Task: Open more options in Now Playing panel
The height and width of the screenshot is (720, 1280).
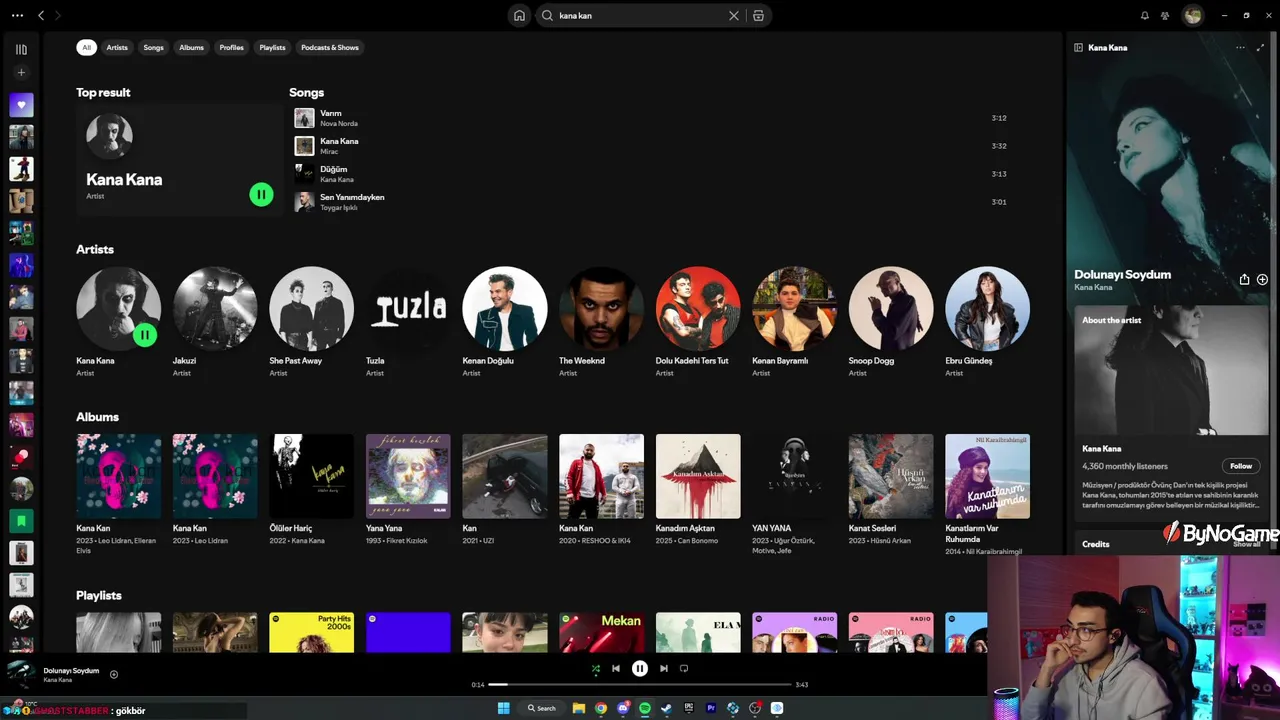Action: click(x=1240, y=47)
